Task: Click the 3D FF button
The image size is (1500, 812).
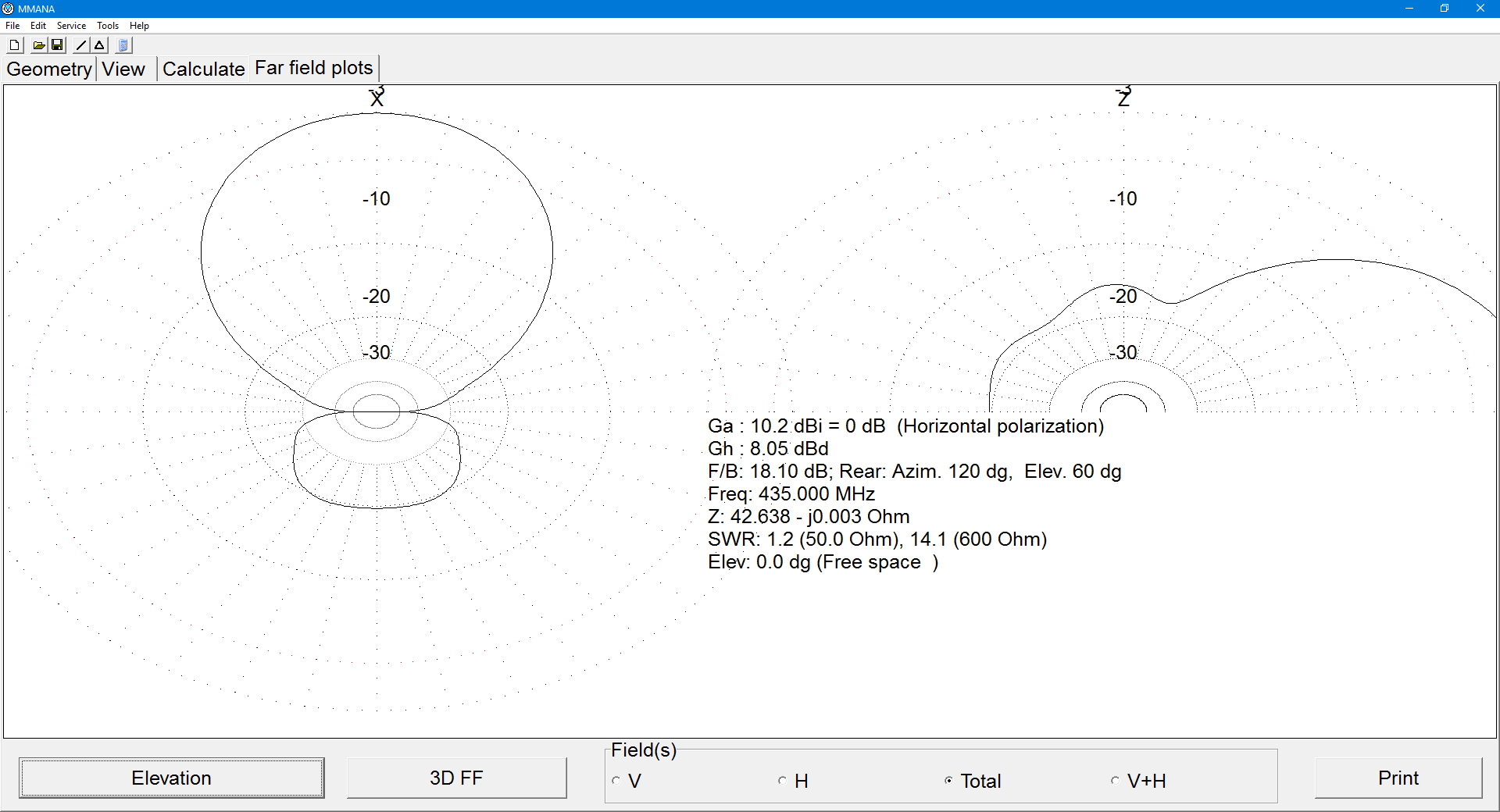Action: coord(456,778)
